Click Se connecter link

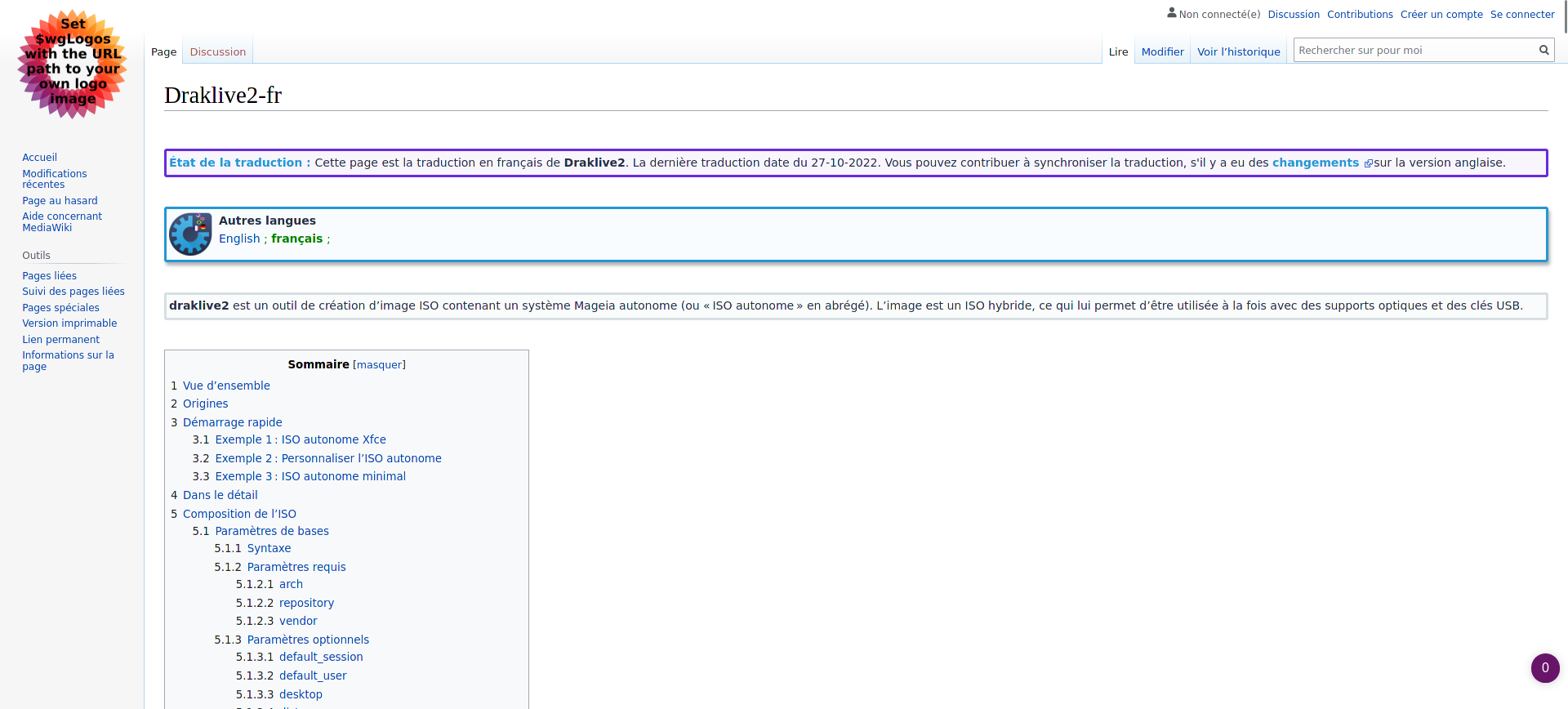click(1522, 15)
